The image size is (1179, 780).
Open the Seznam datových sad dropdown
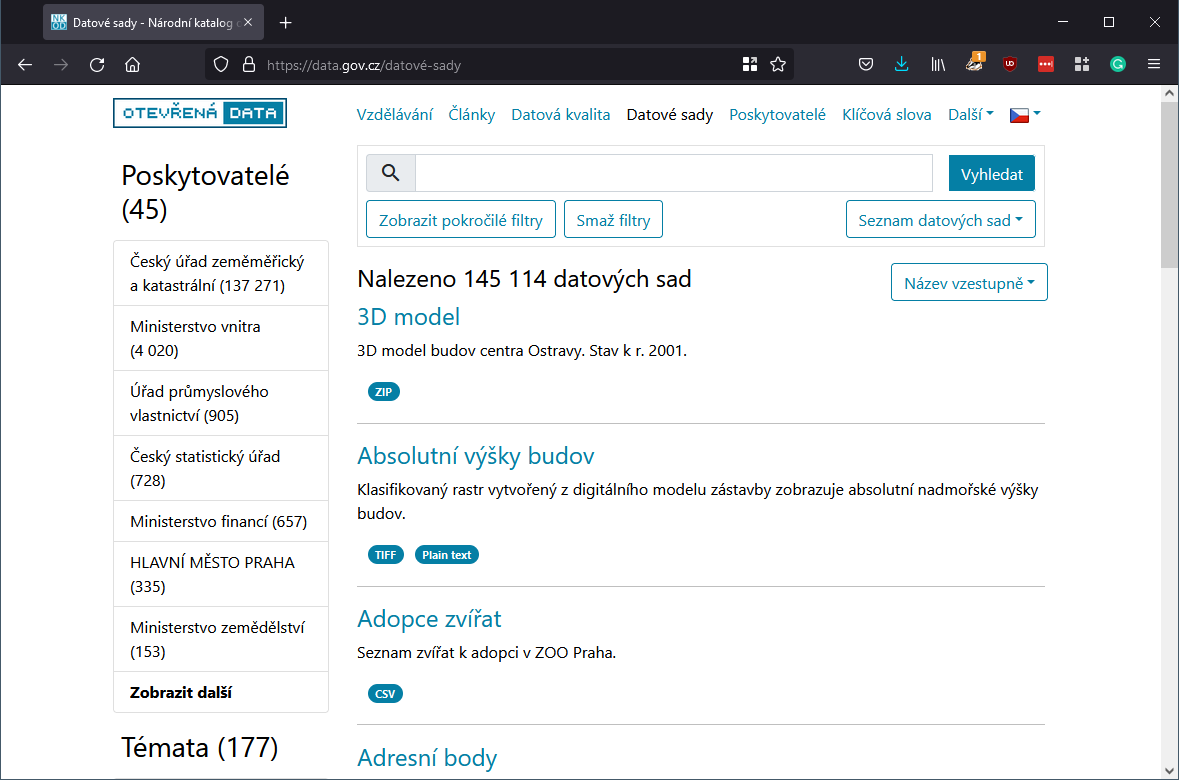940,219
